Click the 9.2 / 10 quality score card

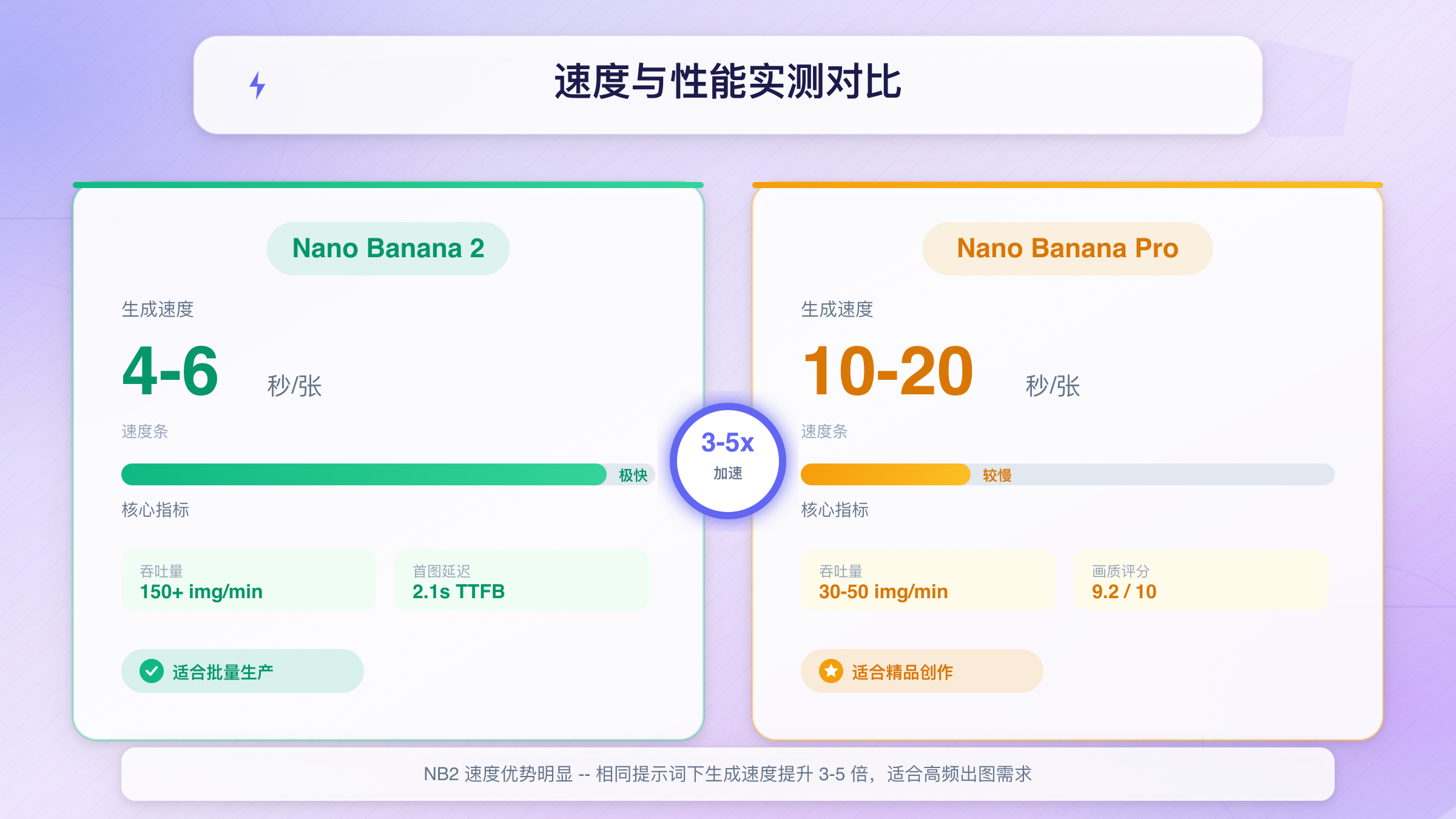pyautogui.click(x=1201, y=581)
